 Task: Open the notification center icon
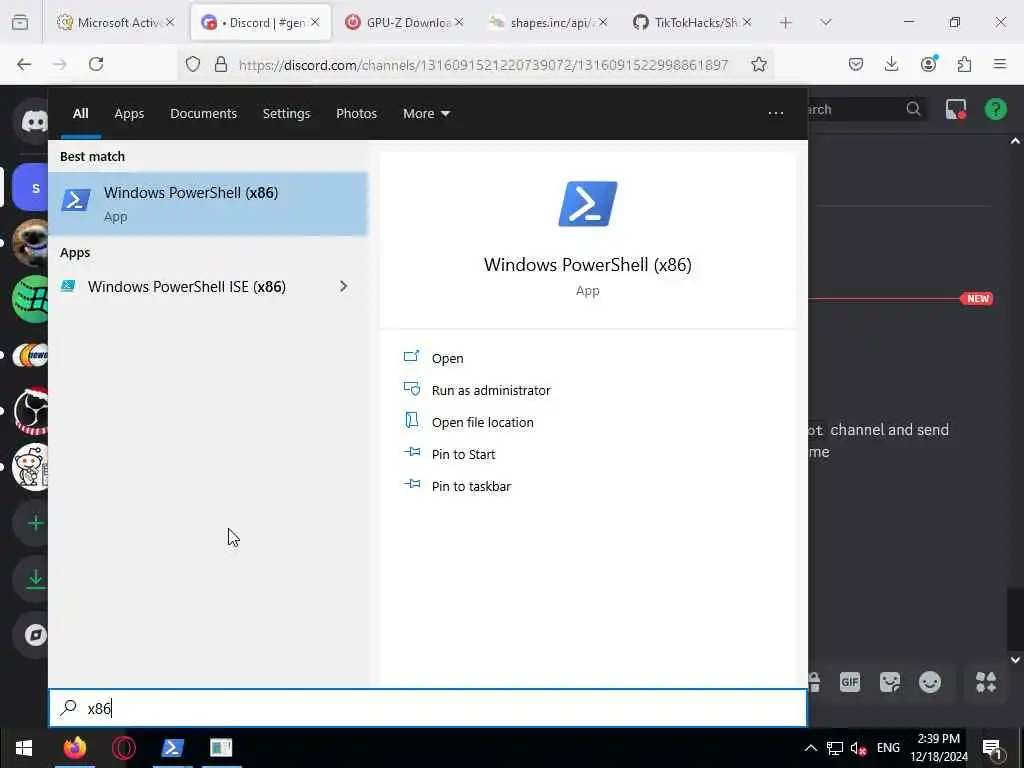tap(992, 748)
